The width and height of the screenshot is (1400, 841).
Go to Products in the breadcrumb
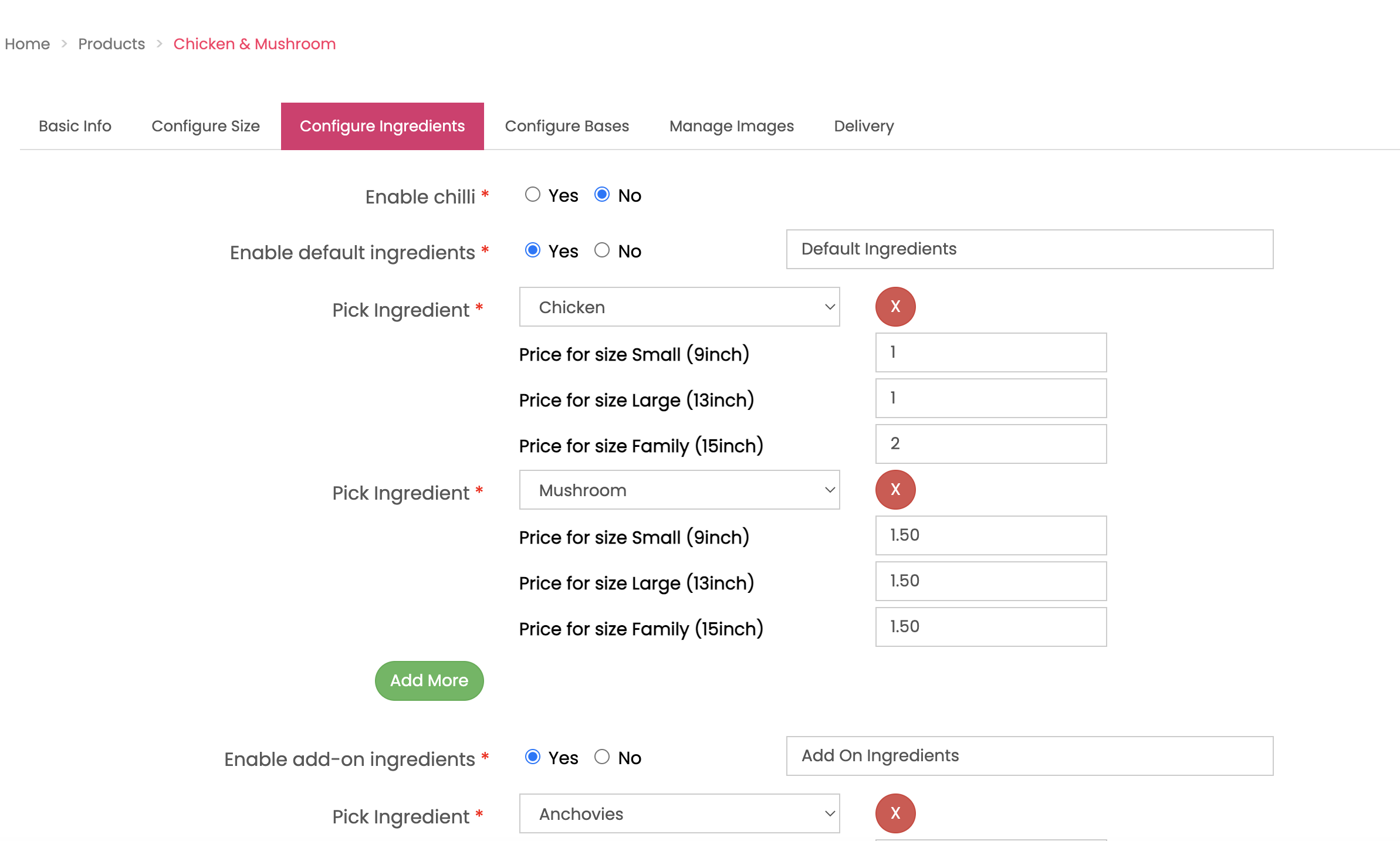coord(111,44)
